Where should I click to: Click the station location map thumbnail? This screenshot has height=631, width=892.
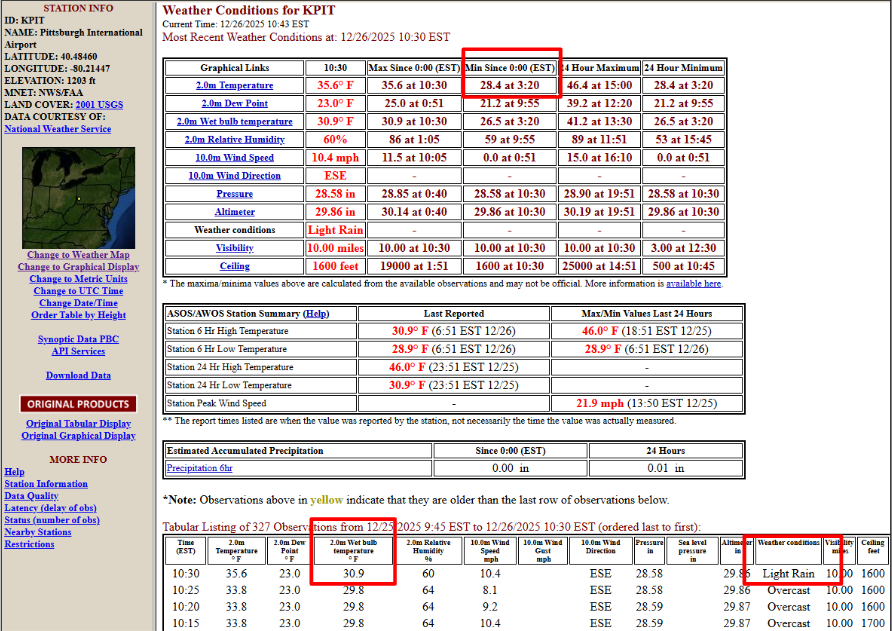[79, 197]
